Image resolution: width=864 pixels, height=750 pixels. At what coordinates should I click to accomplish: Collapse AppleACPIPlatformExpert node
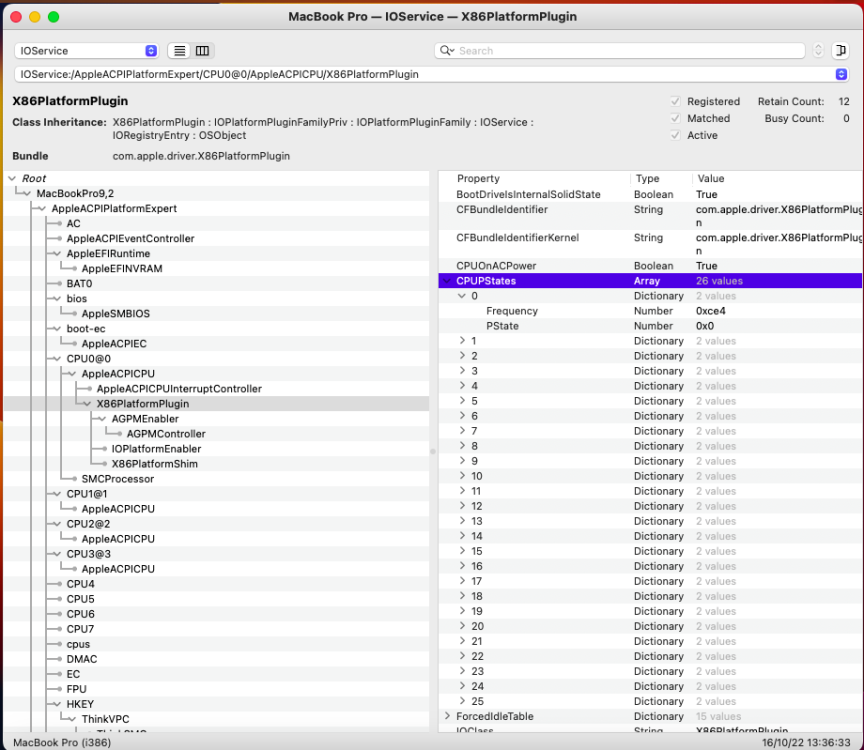(42, 209)
